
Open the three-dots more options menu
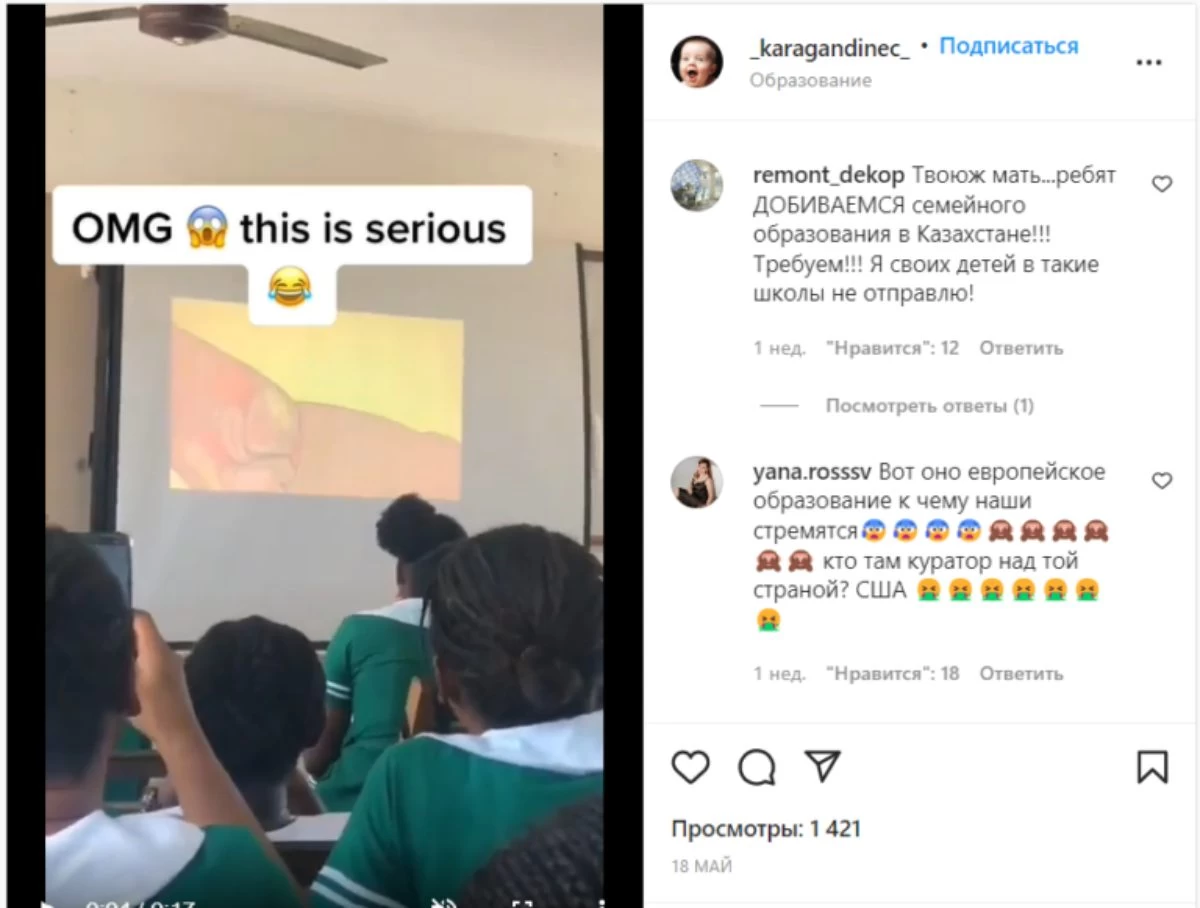[x=1149, y=62]
